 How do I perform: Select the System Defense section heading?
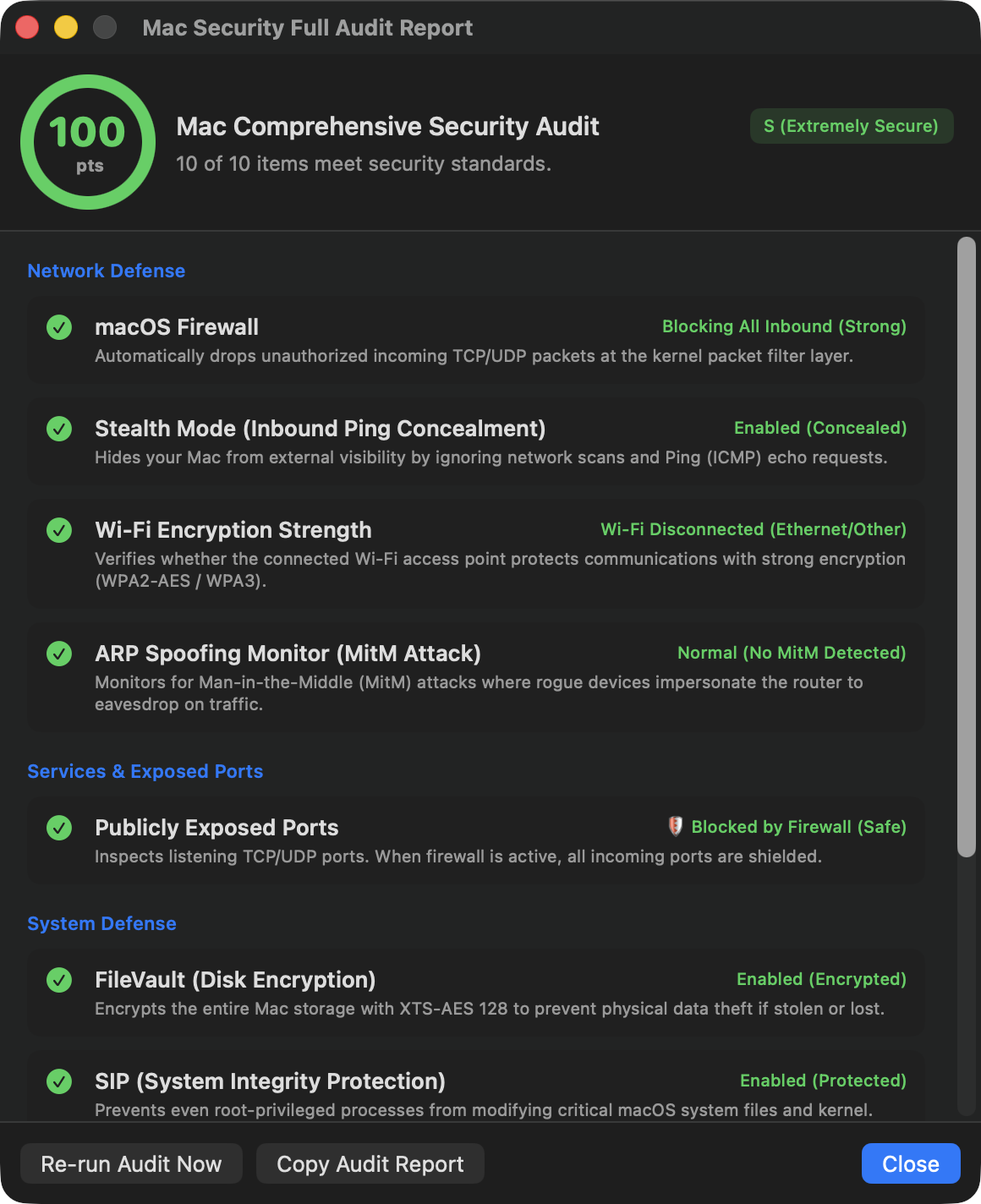tap(102, 923)
